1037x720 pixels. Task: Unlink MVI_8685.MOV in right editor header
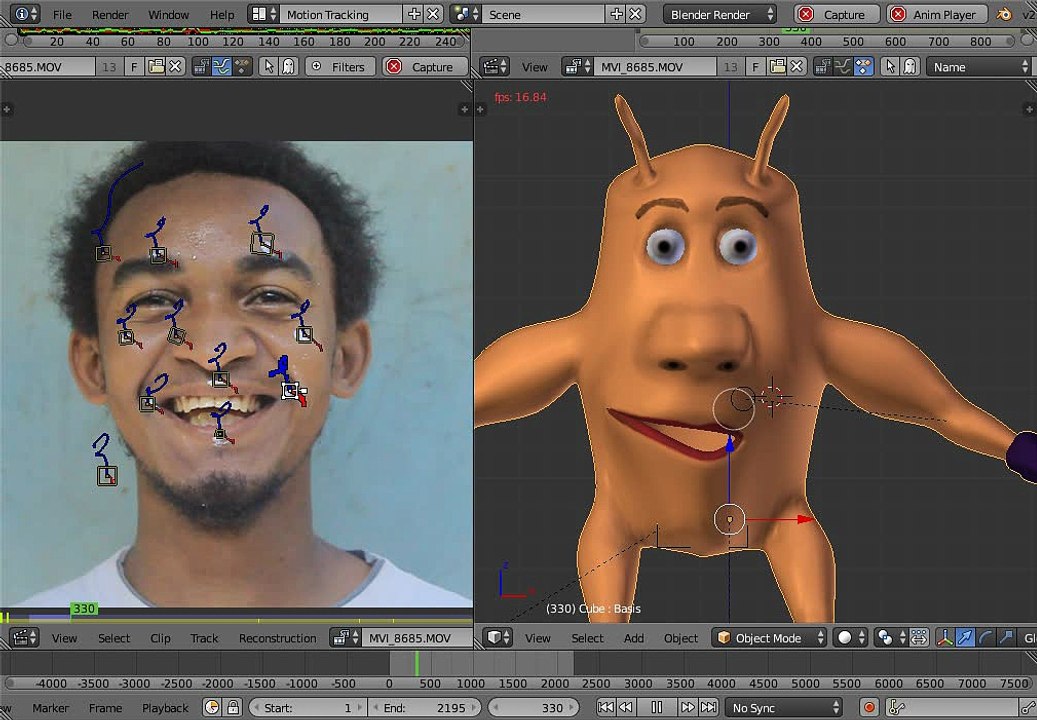(x=797, y=67)
